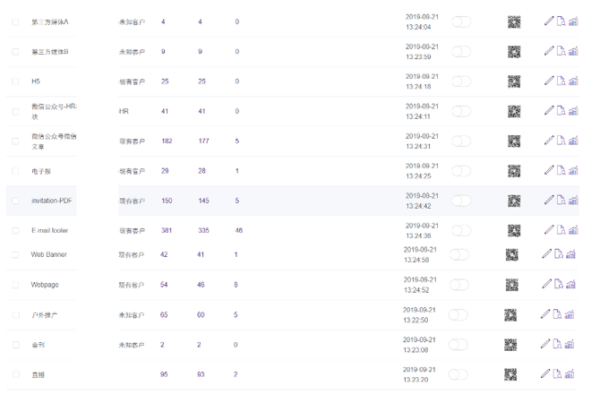Open document icon in H5 row

tap(561, 81)
